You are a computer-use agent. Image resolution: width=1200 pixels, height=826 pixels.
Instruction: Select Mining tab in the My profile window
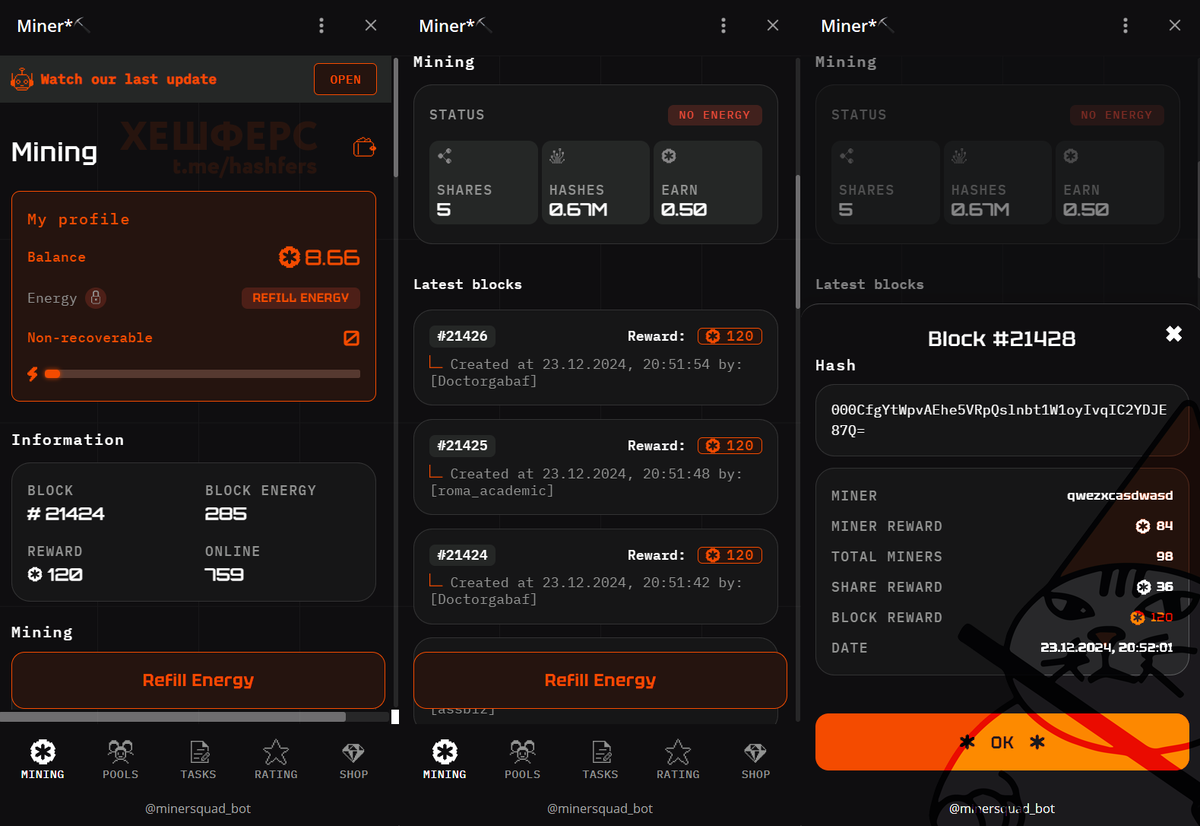(42, 760)
